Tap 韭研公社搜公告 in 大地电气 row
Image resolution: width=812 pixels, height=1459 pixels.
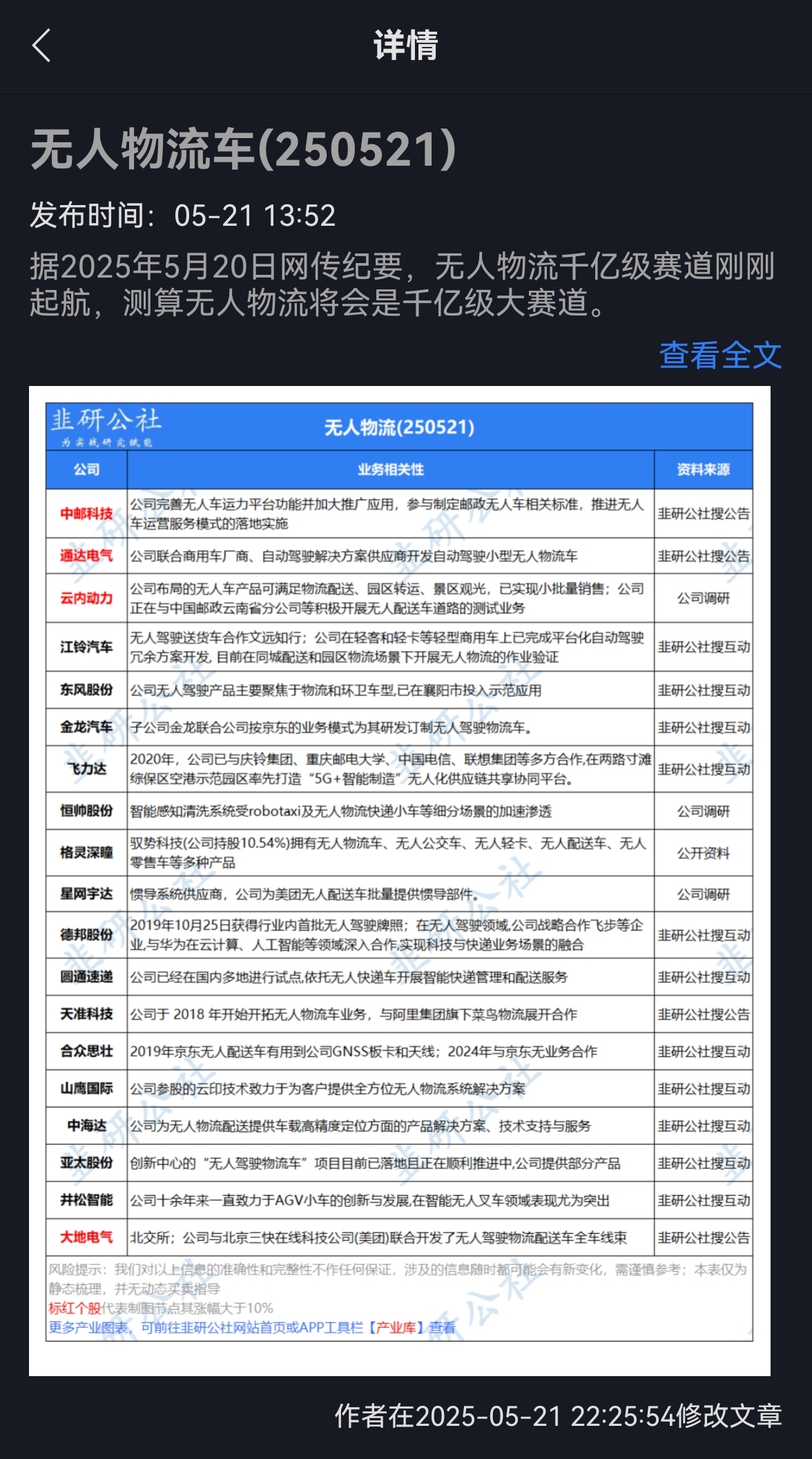704,1237
